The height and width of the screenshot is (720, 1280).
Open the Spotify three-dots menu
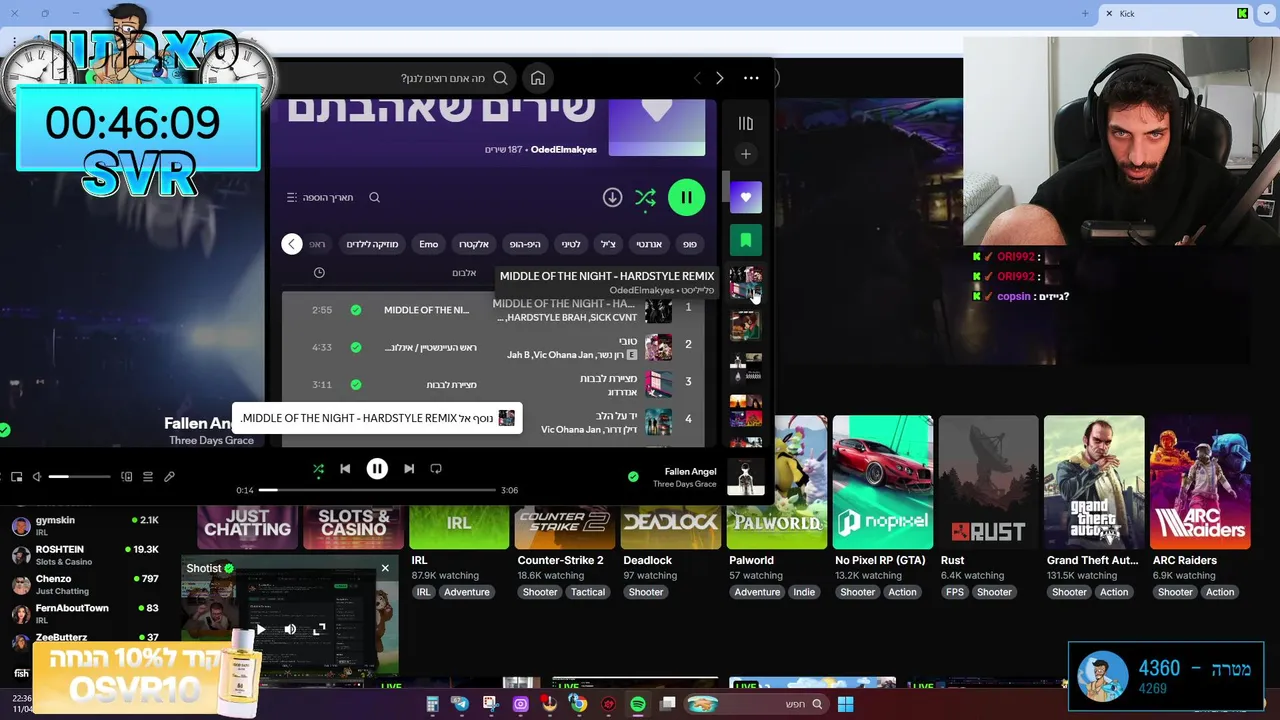[x=751, y=78]
